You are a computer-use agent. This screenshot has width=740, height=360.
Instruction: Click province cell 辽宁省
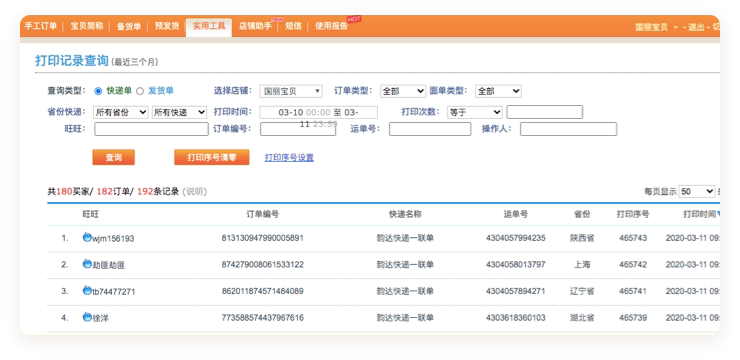point(582,291)
